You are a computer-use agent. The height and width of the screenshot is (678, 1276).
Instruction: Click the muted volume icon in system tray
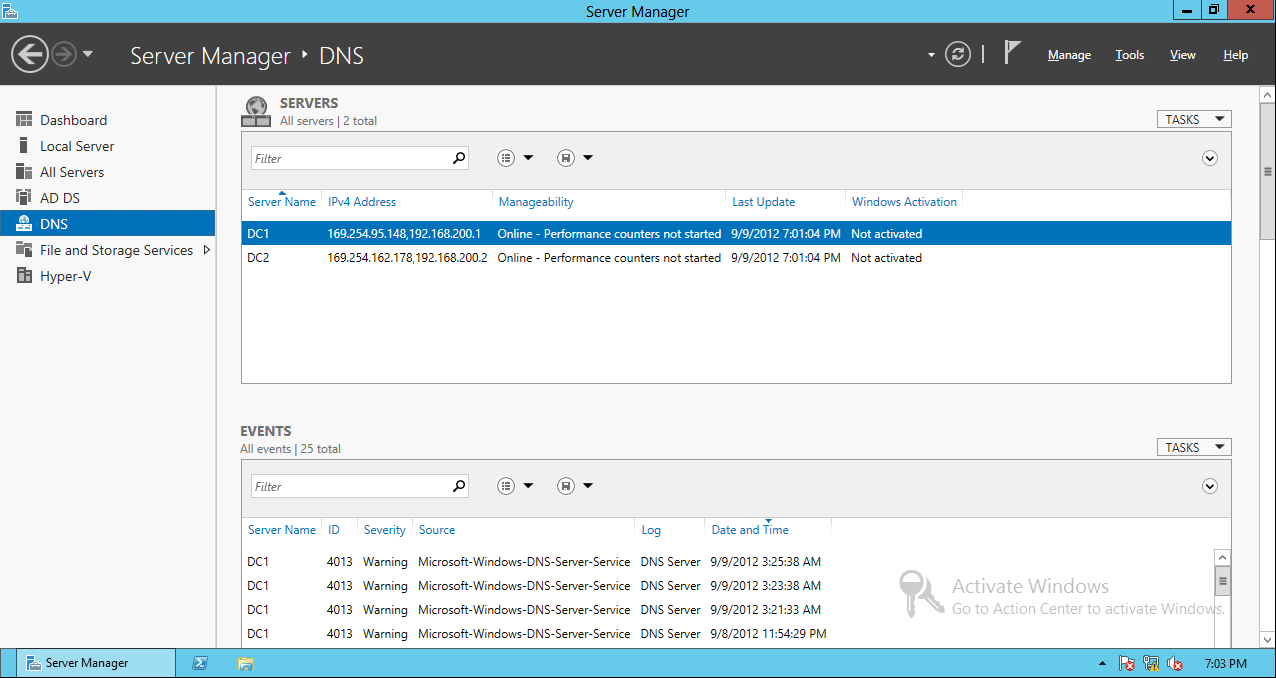pos(1175,663)
